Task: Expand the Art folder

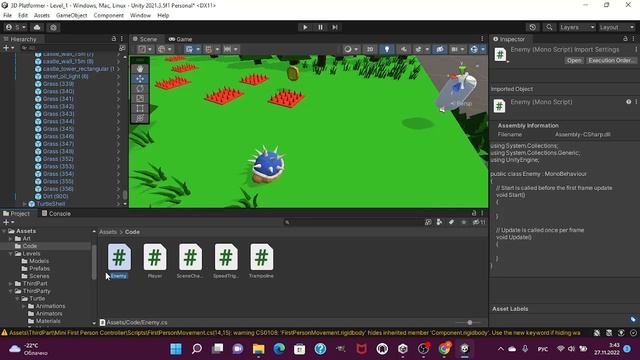Action: tap(11, 239)
